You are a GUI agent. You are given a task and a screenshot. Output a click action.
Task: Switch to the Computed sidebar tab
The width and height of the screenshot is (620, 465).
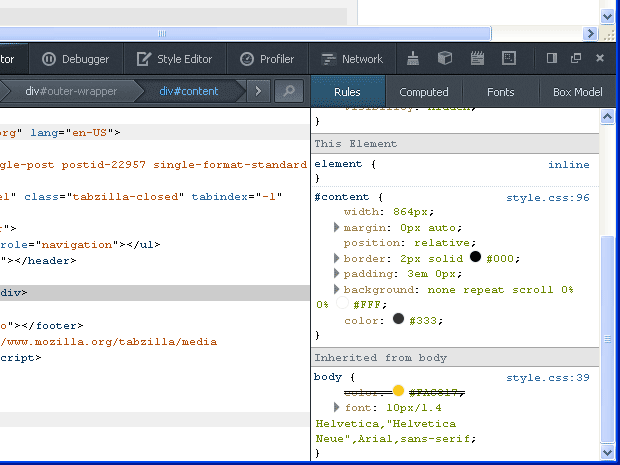[x=424, y=92]
